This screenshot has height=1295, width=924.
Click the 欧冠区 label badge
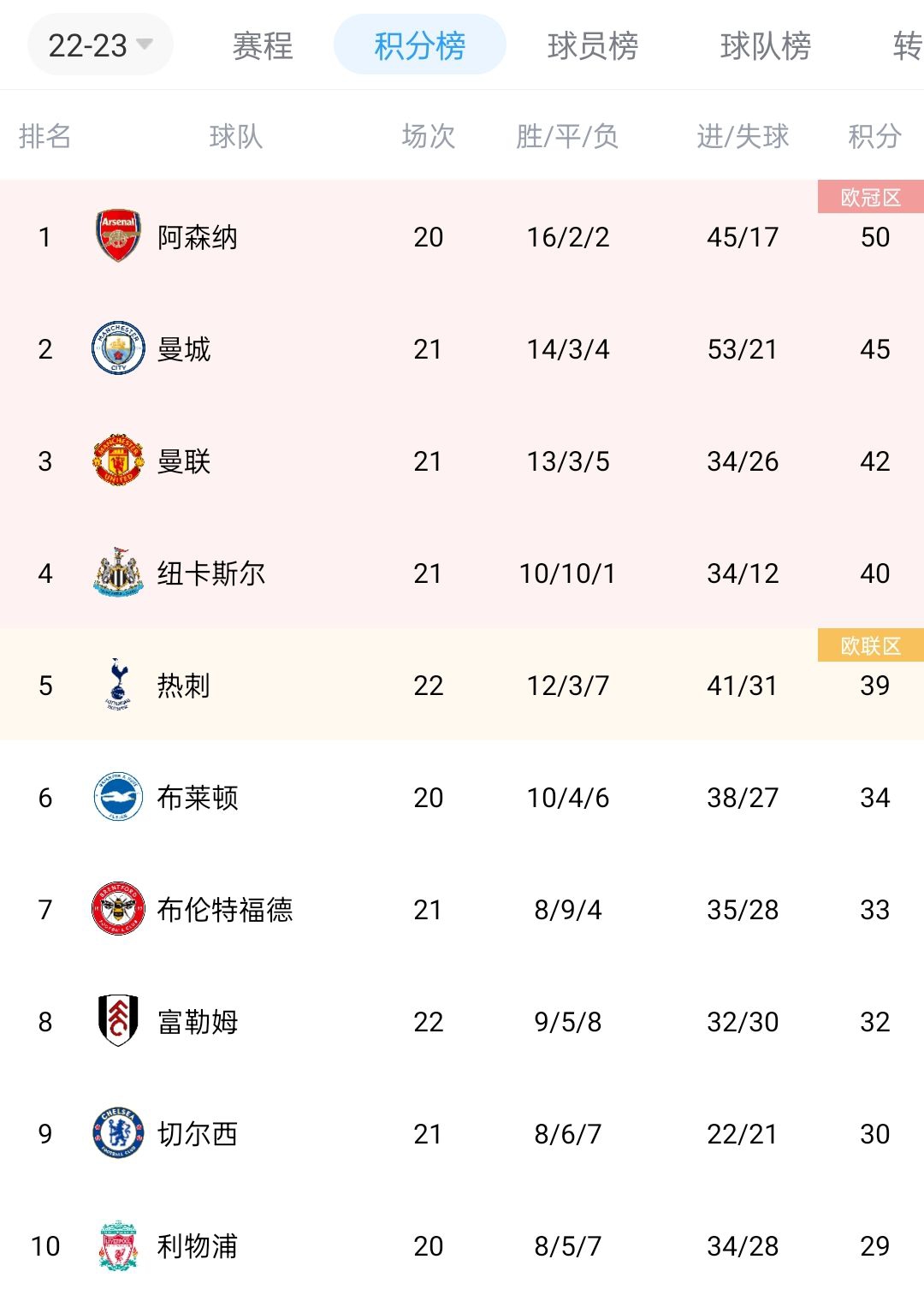tap(871, 197)
